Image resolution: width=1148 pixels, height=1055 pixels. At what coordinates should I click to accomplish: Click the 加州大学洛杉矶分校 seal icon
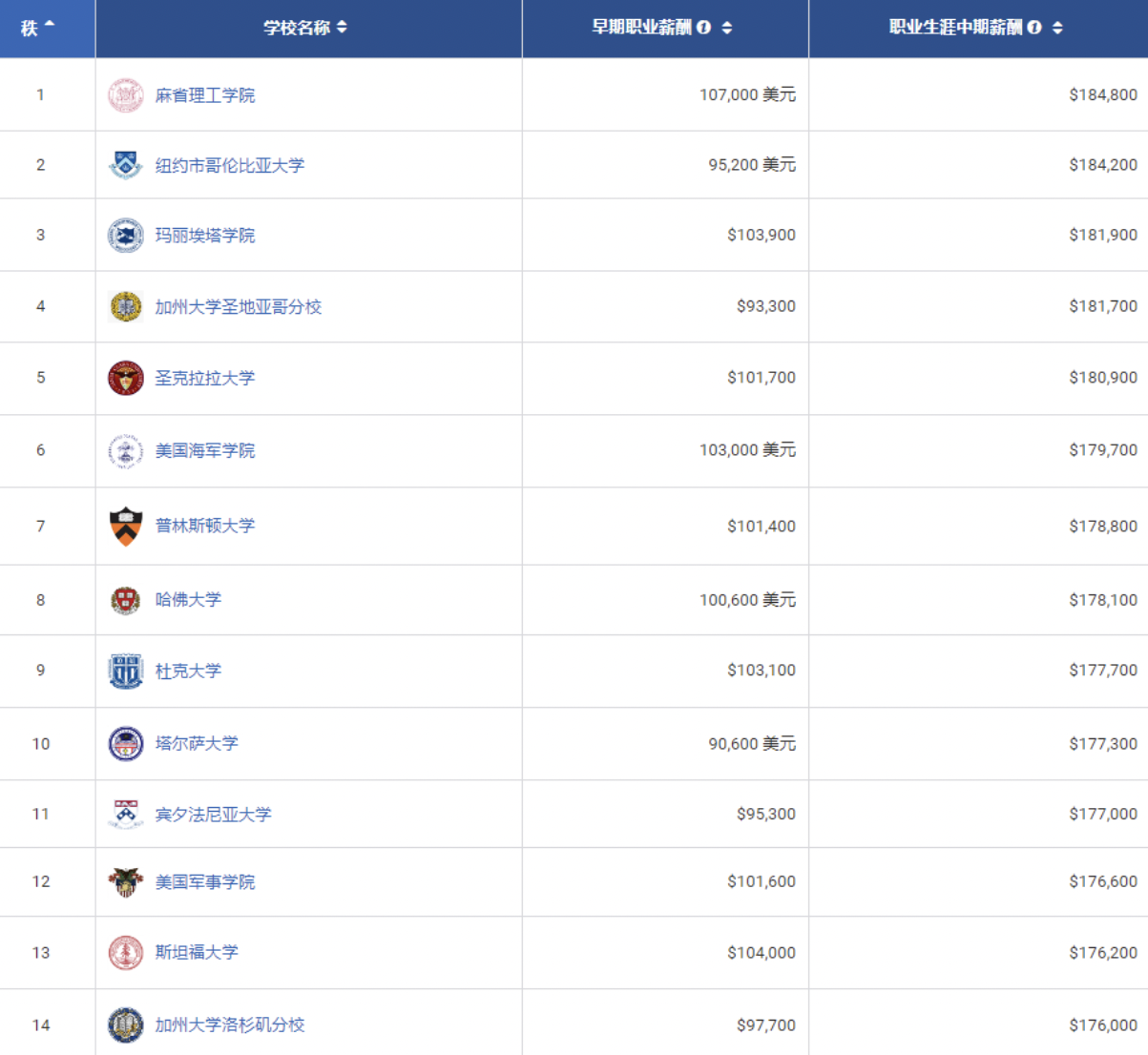click(125, 1024)
